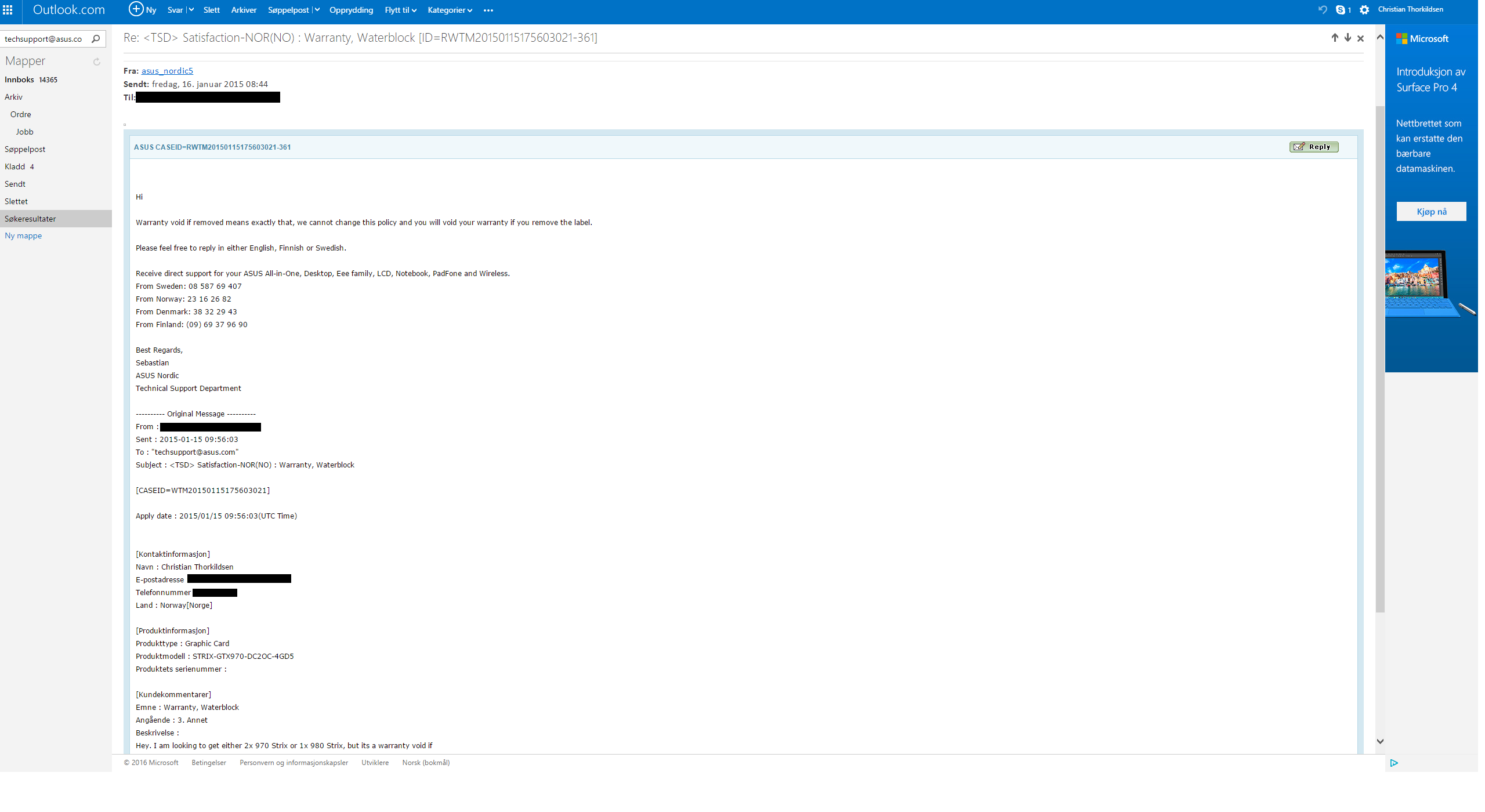Image resolution: width=1485 pixels, height=812 pixels.
Task: Mark message as Søppelpost
Action: point(288,10)
